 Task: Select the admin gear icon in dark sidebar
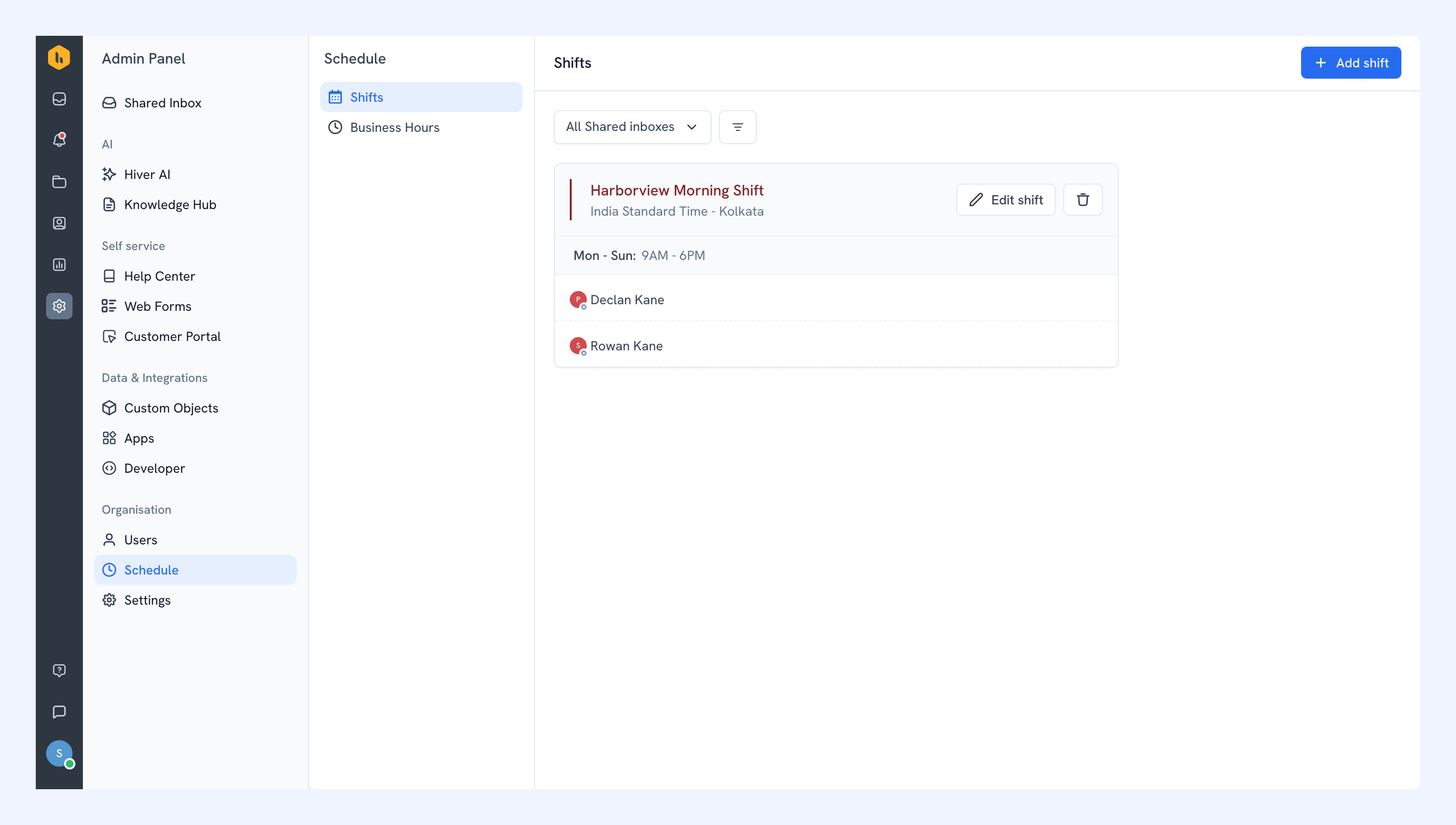tap(59, 306)
